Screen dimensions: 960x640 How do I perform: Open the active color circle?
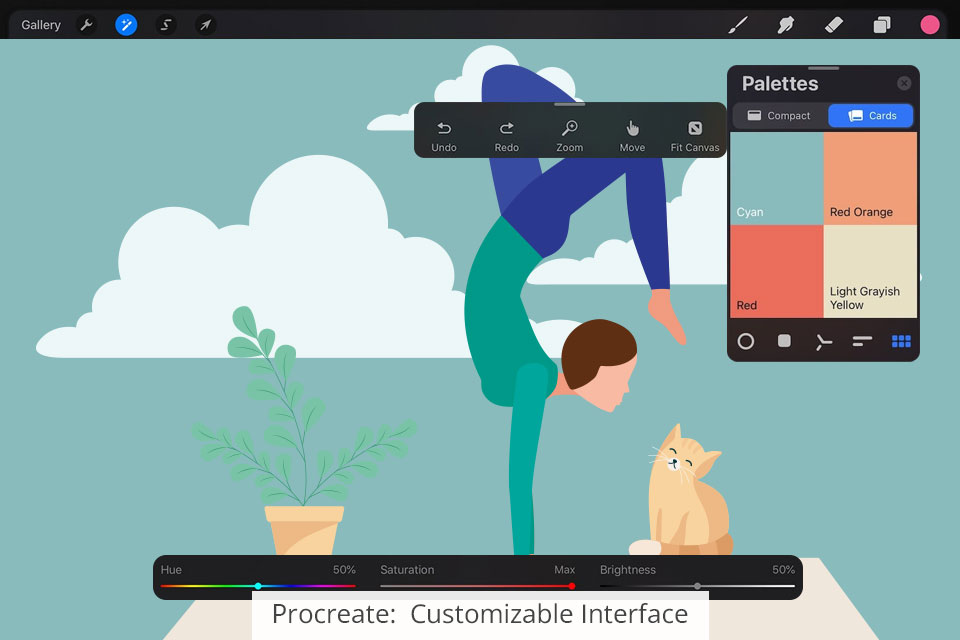click(930, 25)
